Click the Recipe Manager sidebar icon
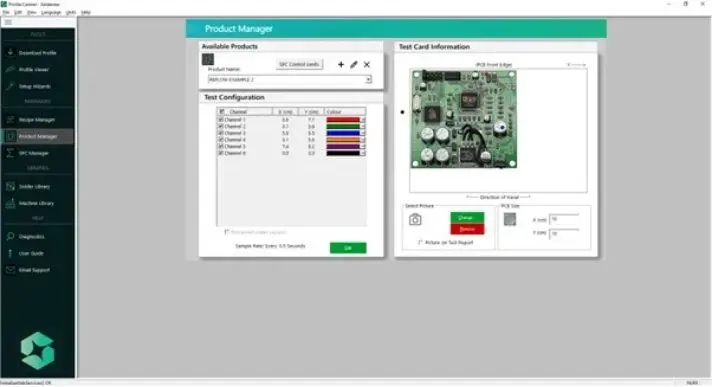The height and width of the screenshot is (387, 712). [10, 119]
